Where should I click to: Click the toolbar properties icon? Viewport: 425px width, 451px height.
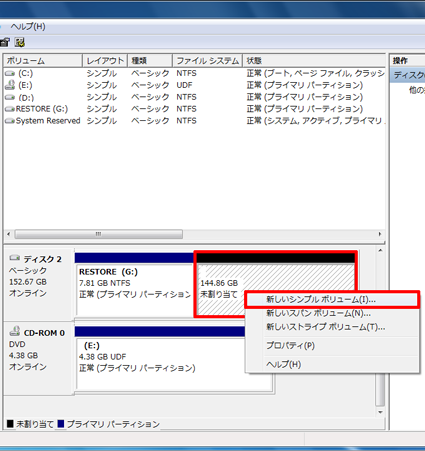[x=5, y=42]
